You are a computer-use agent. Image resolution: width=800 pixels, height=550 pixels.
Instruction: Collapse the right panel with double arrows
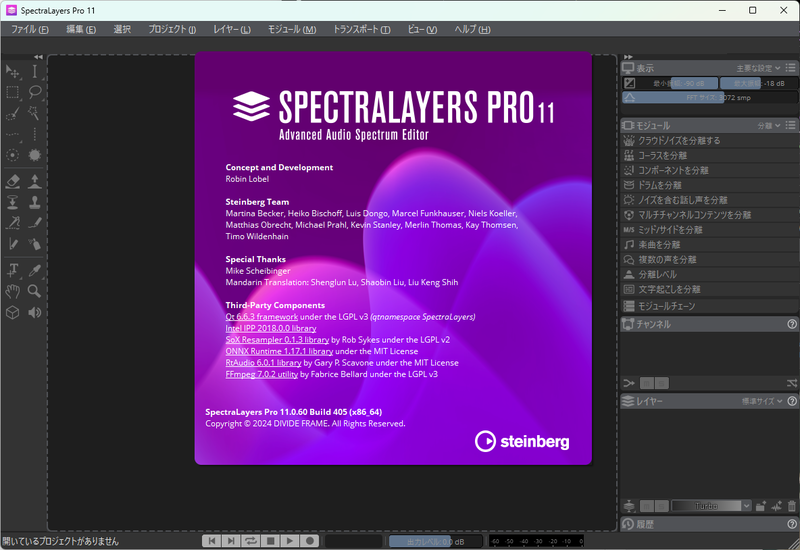coord(628,57)
